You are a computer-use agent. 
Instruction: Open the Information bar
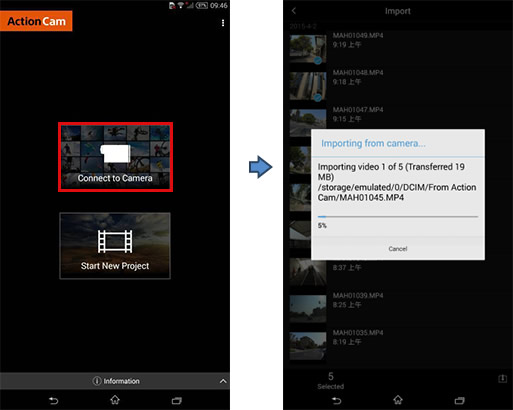click(x=115, y=381)
